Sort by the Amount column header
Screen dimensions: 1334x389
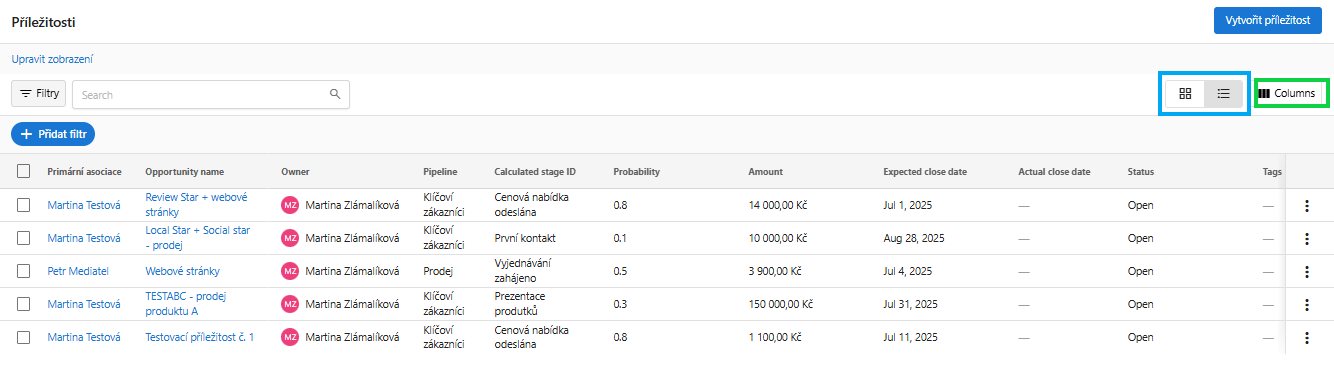pos(765,172)
